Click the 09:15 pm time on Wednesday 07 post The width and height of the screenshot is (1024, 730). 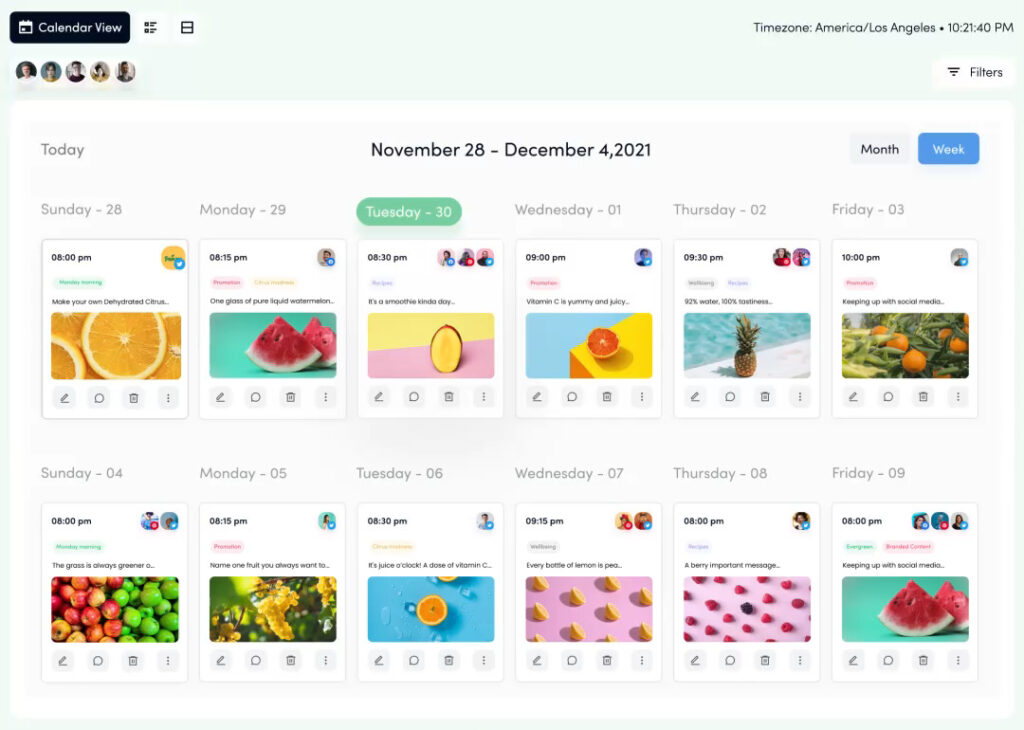click(544, 521)
